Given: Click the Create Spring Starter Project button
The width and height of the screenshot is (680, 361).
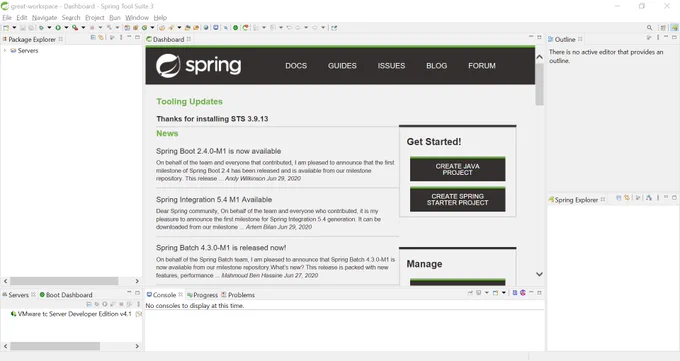Looking at the screenshot, I should pyautogui.click(x=458, y=199).
